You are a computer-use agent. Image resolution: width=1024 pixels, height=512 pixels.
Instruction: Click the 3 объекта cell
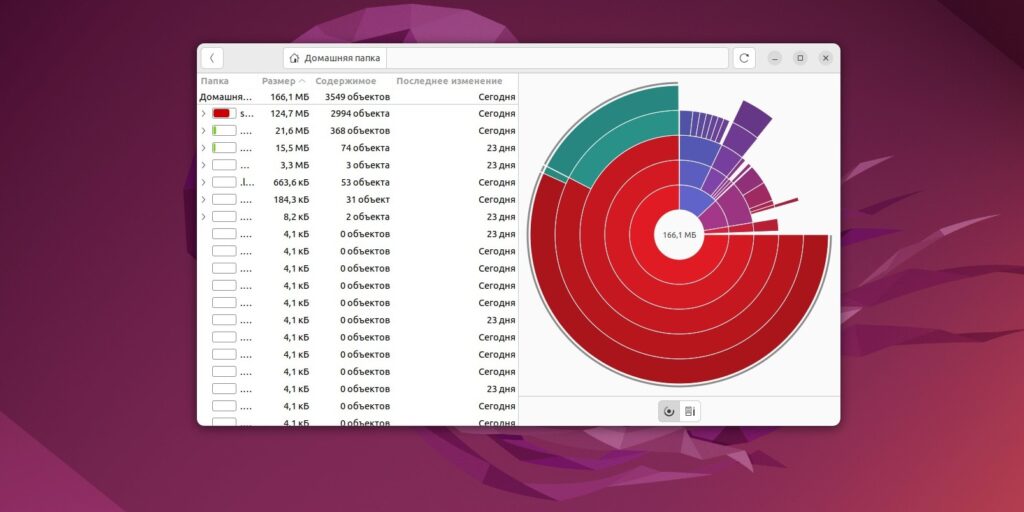pyautogui.click(x=368, y=165)
